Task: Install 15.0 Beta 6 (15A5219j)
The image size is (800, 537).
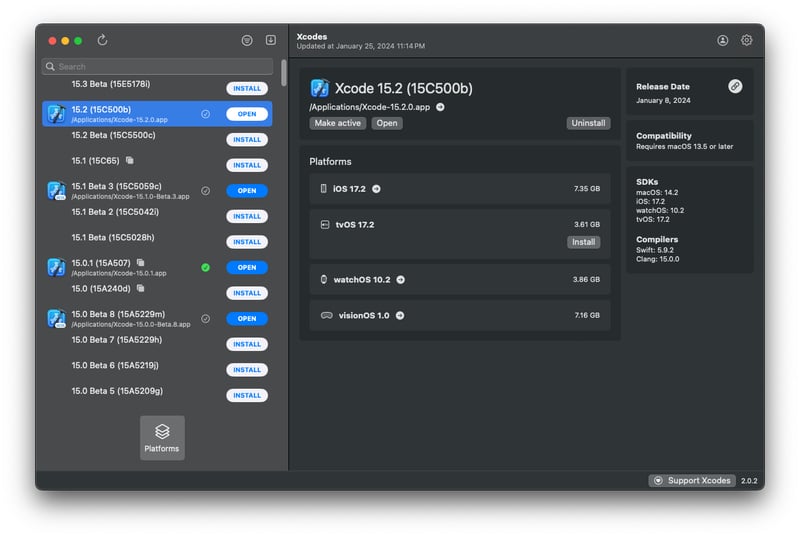Action: pos(247,370)
